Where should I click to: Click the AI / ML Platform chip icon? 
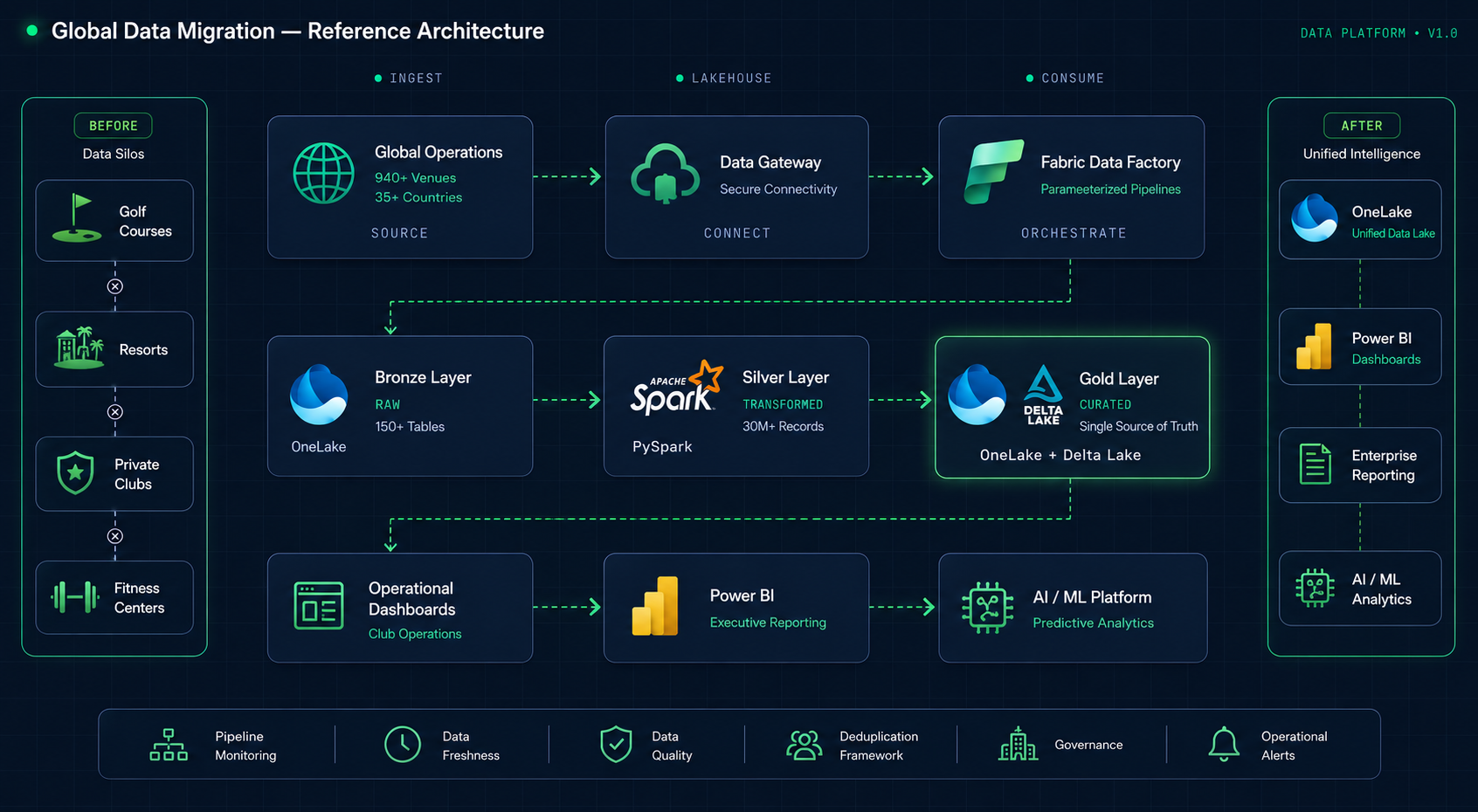[x=987, y=607]
